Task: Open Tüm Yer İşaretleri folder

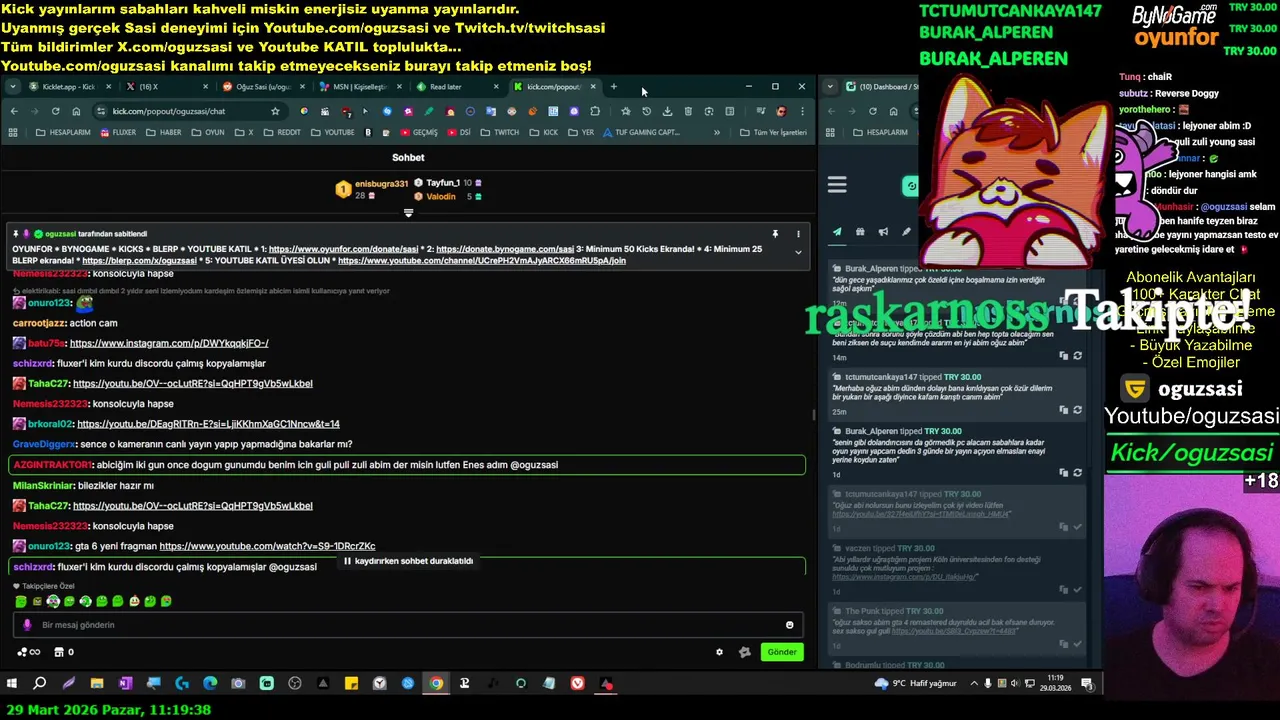Action: tap(773, 132)
